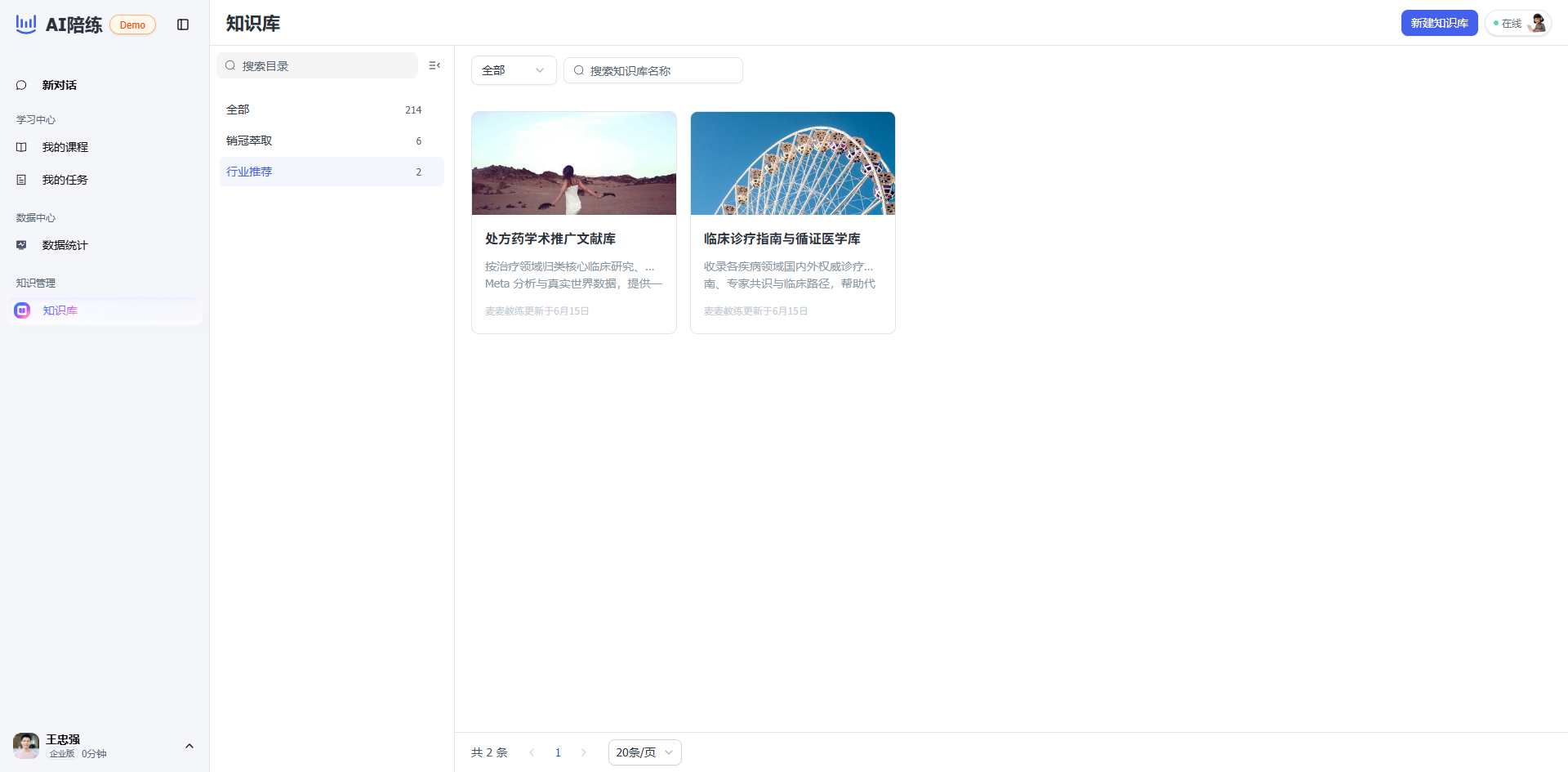Go to next page arrow
This screenshot has width=1568, height=772.
[x=584, y=752]
